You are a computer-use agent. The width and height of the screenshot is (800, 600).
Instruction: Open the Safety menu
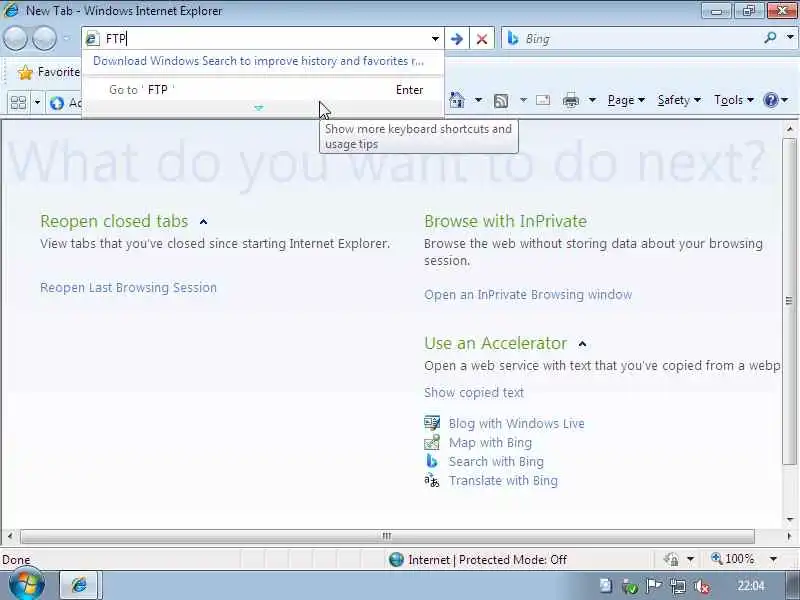679,100
